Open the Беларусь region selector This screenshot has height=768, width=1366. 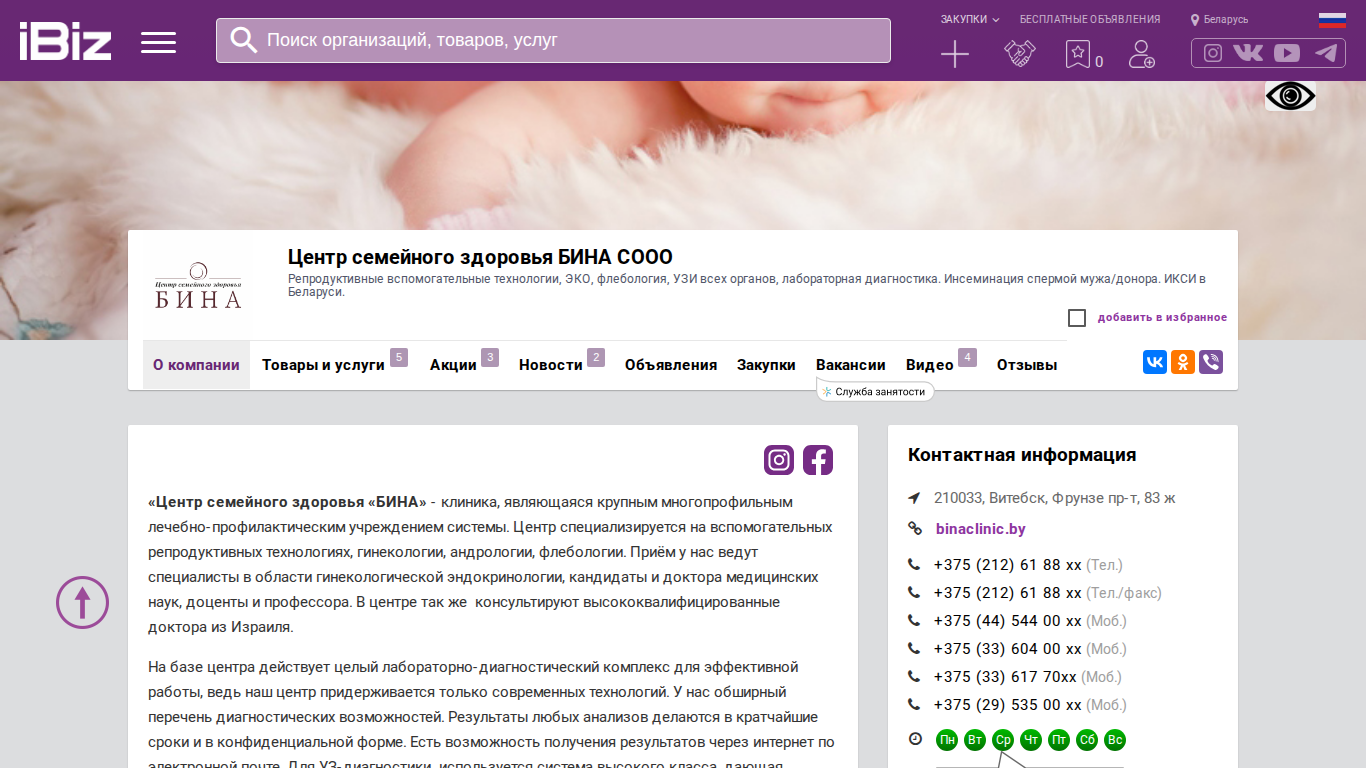pos(1219,19)
